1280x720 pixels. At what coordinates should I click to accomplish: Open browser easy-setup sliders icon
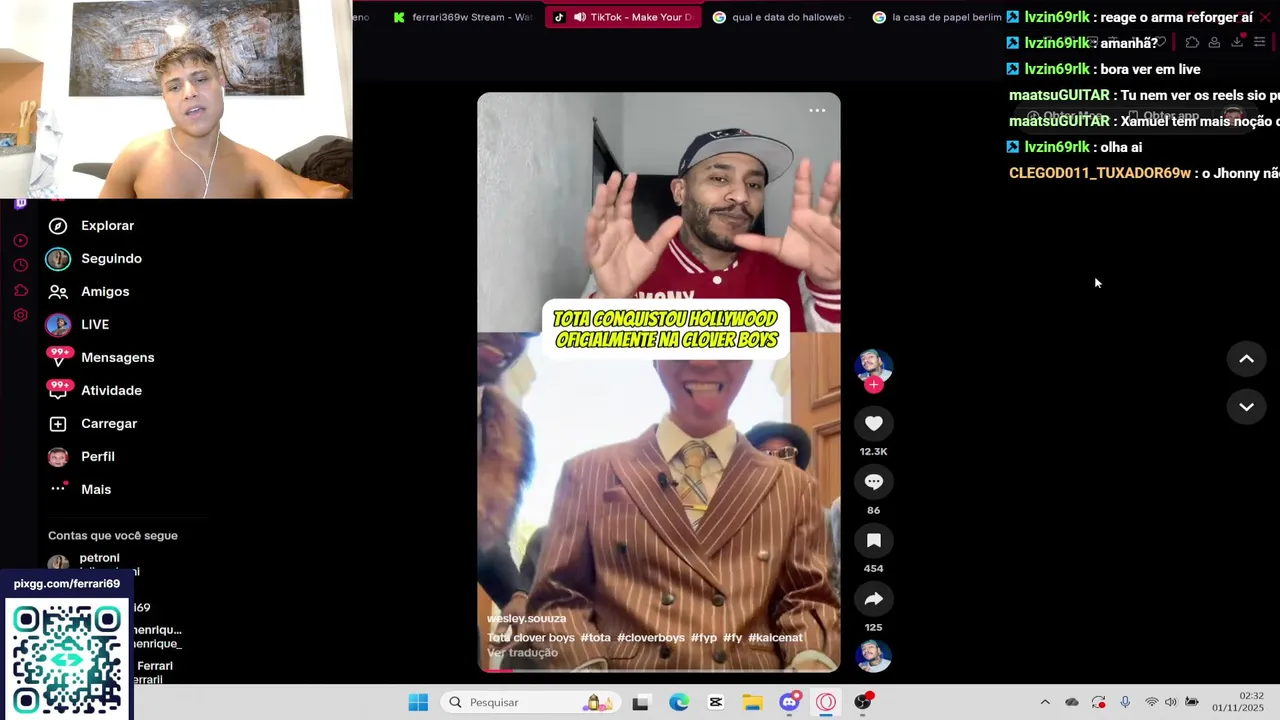point(1260,42)
